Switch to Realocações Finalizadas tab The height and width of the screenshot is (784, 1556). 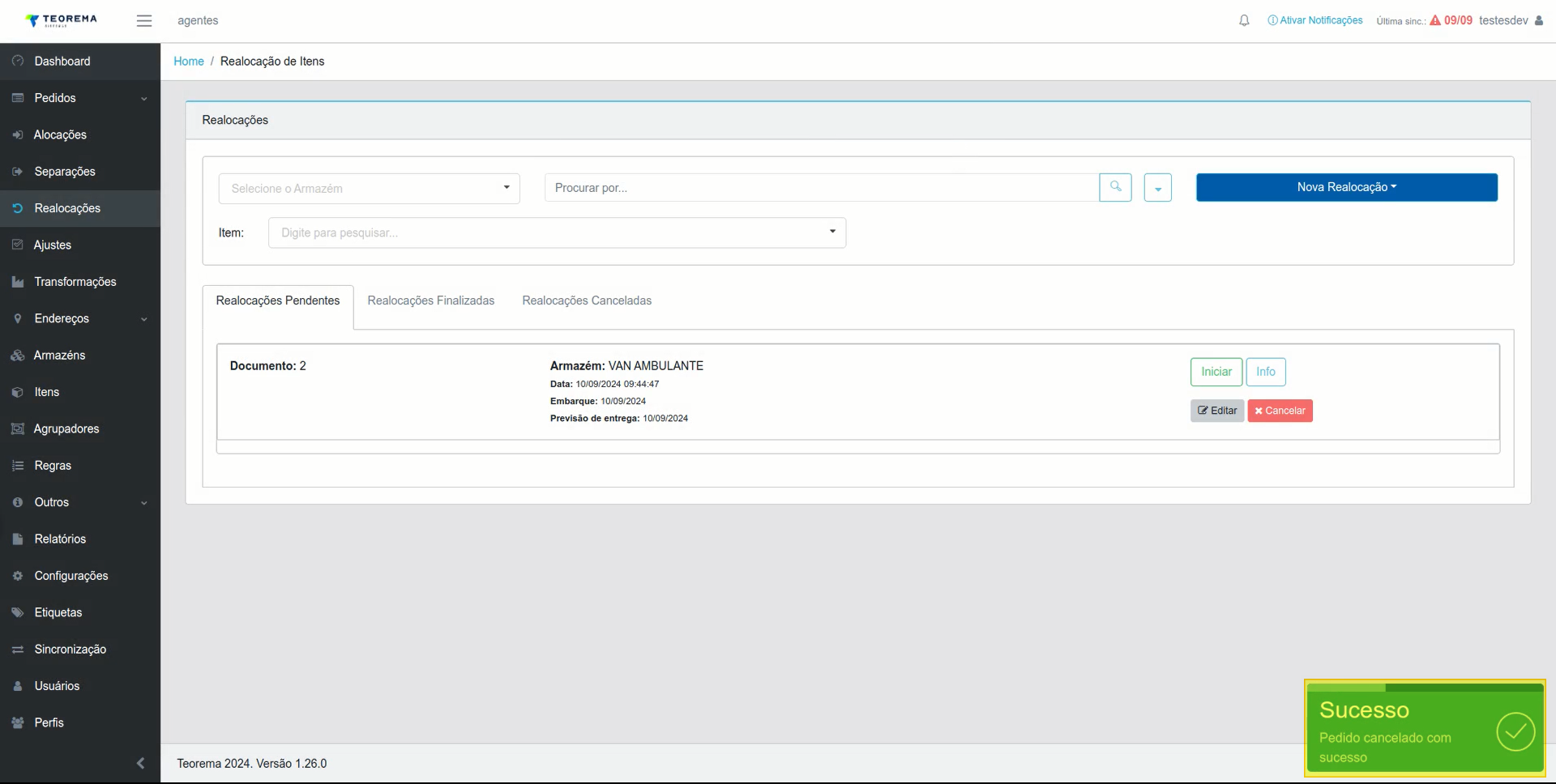coord(430,300)
